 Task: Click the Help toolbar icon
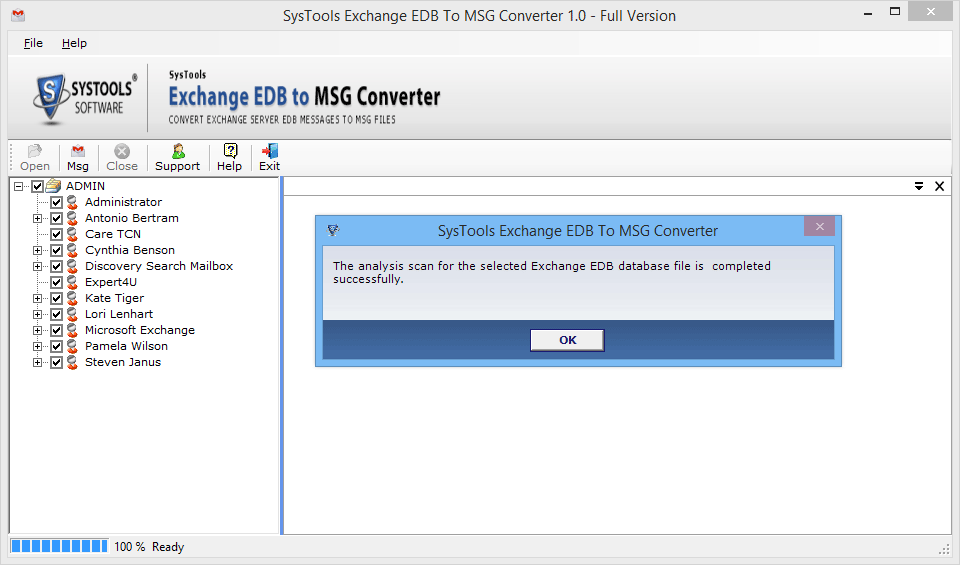(230, 151)
